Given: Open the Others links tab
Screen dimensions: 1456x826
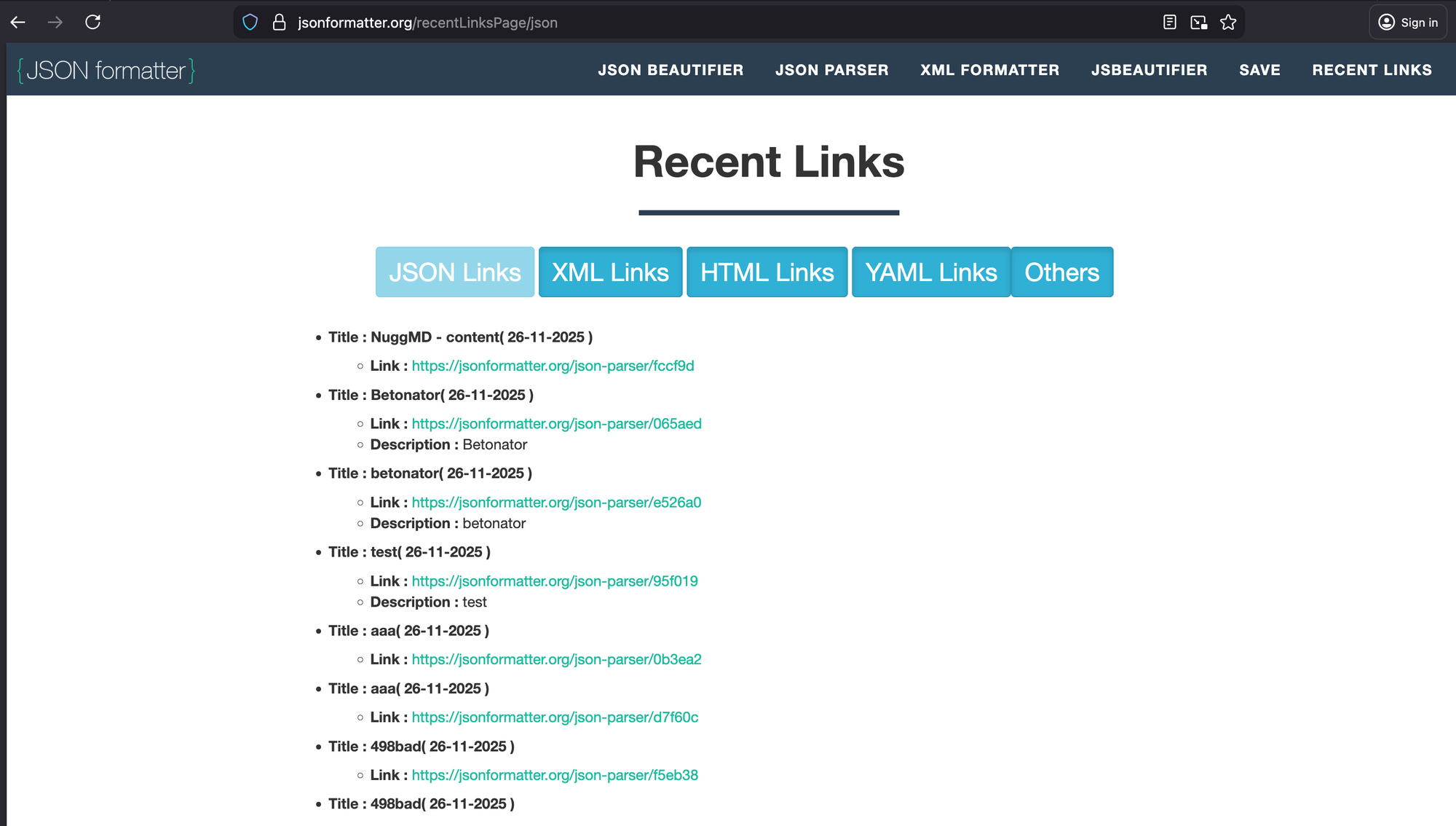Looking at the screenshot, I should click(x=1061, y=272).
